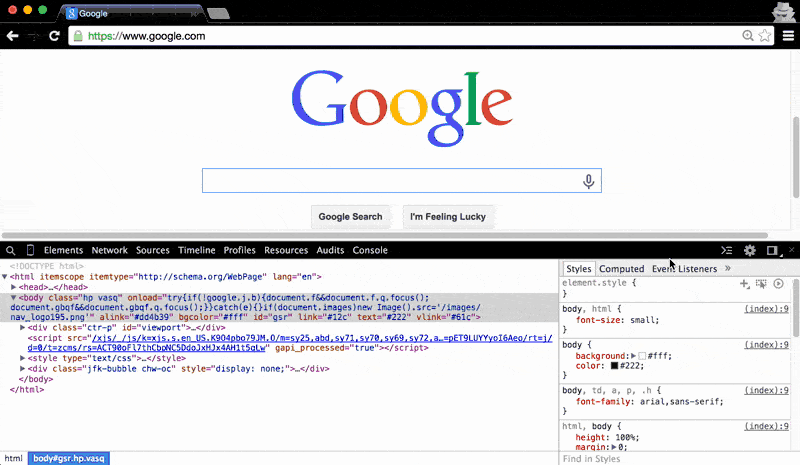Click the element.style rule

tap(599, 282)
